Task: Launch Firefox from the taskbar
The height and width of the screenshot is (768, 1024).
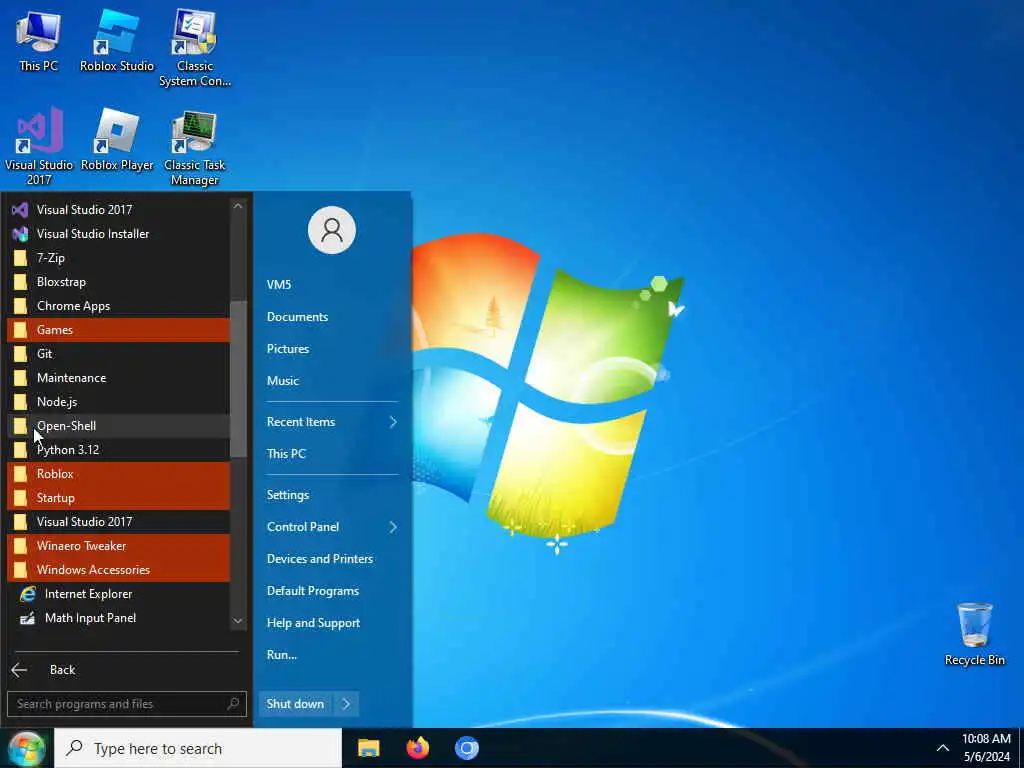Action: [417, 748]
